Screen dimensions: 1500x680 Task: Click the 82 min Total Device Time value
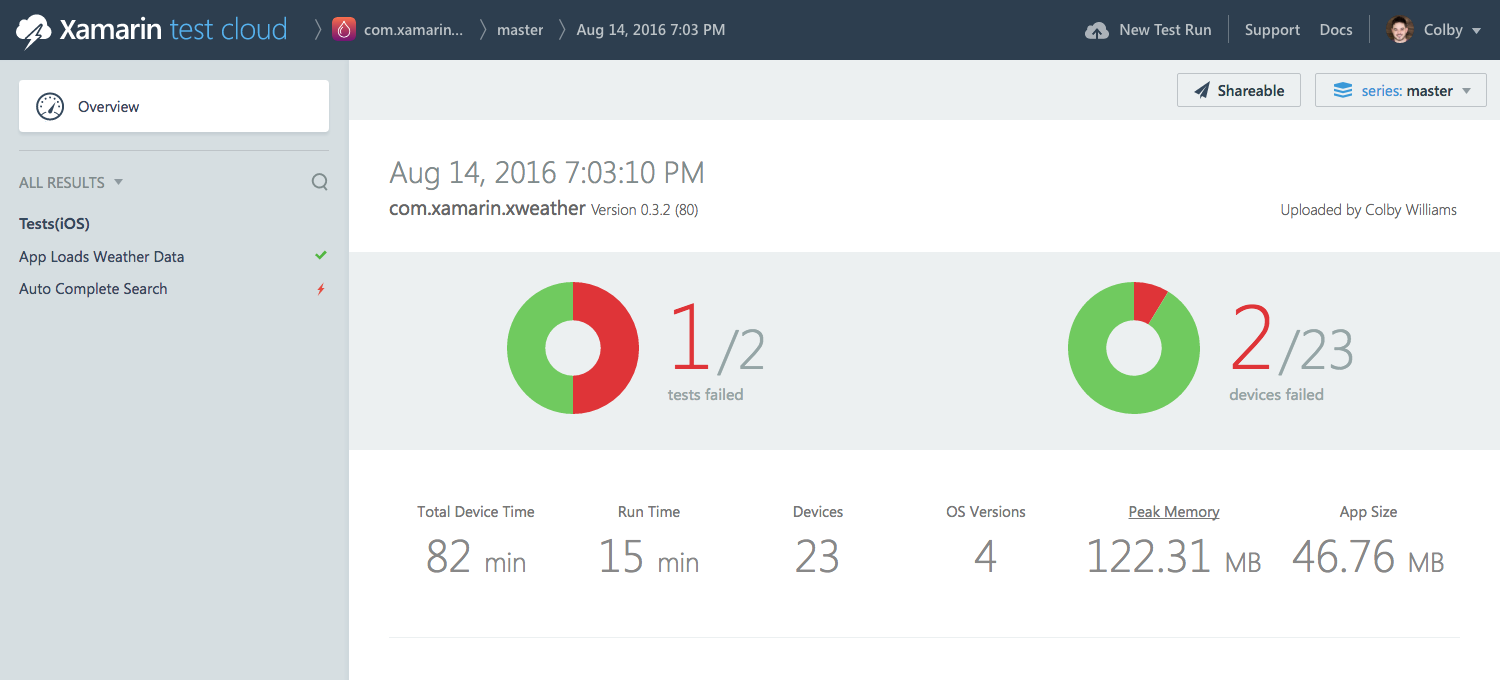[x=476, y=558]
